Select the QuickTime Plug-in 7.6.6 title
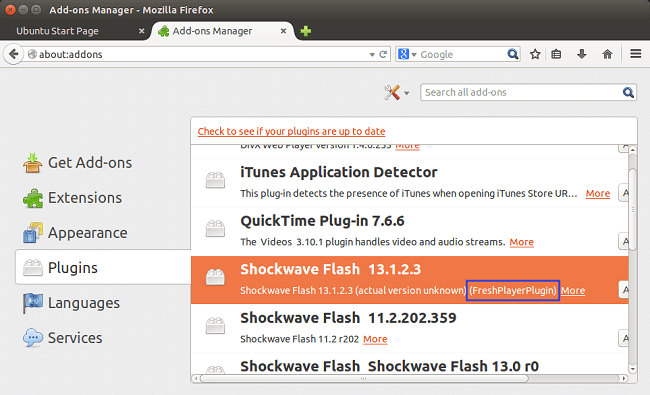Screen dimensions: 650x395 tap(322, 221)
